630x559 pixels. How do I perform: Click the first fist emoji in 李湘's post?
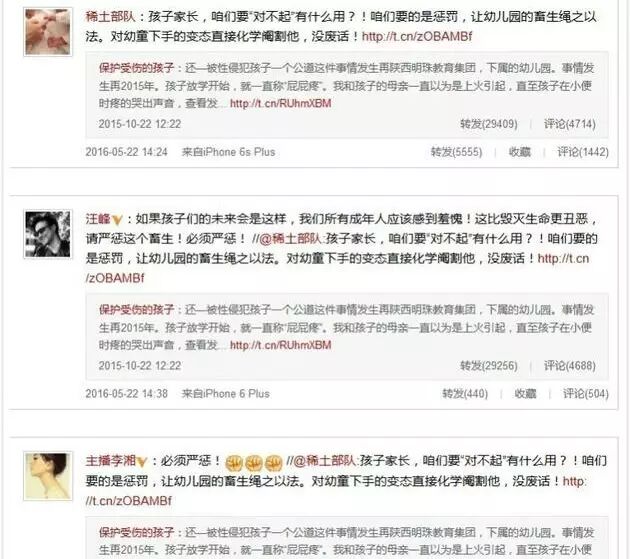point(233,463)
